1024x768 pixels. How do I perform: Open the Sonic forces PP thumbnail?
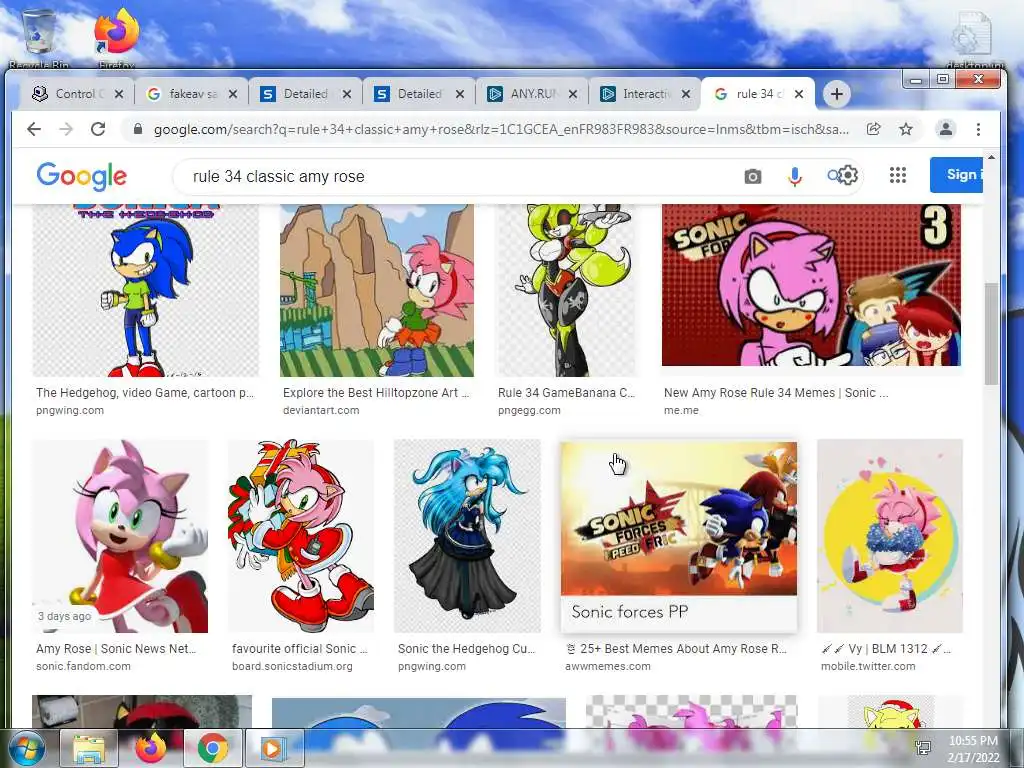[x=679, y=537]
